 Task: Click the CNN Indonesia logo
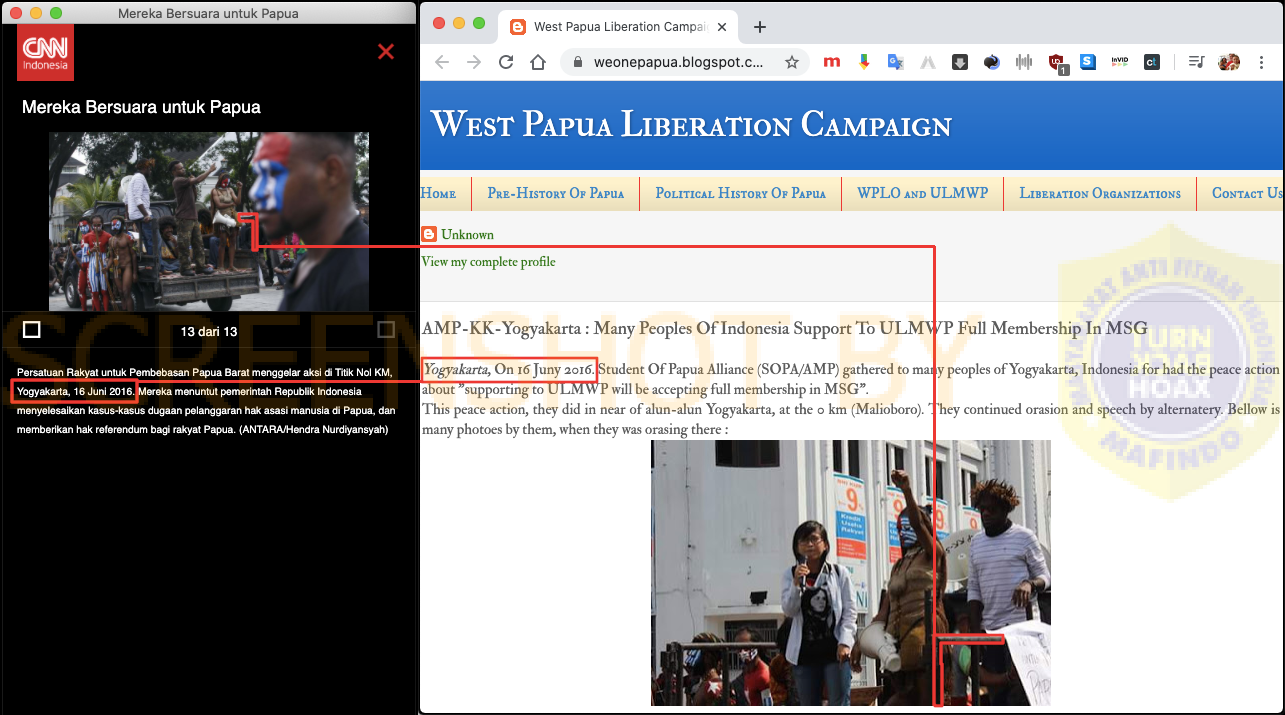pos(46,52)
